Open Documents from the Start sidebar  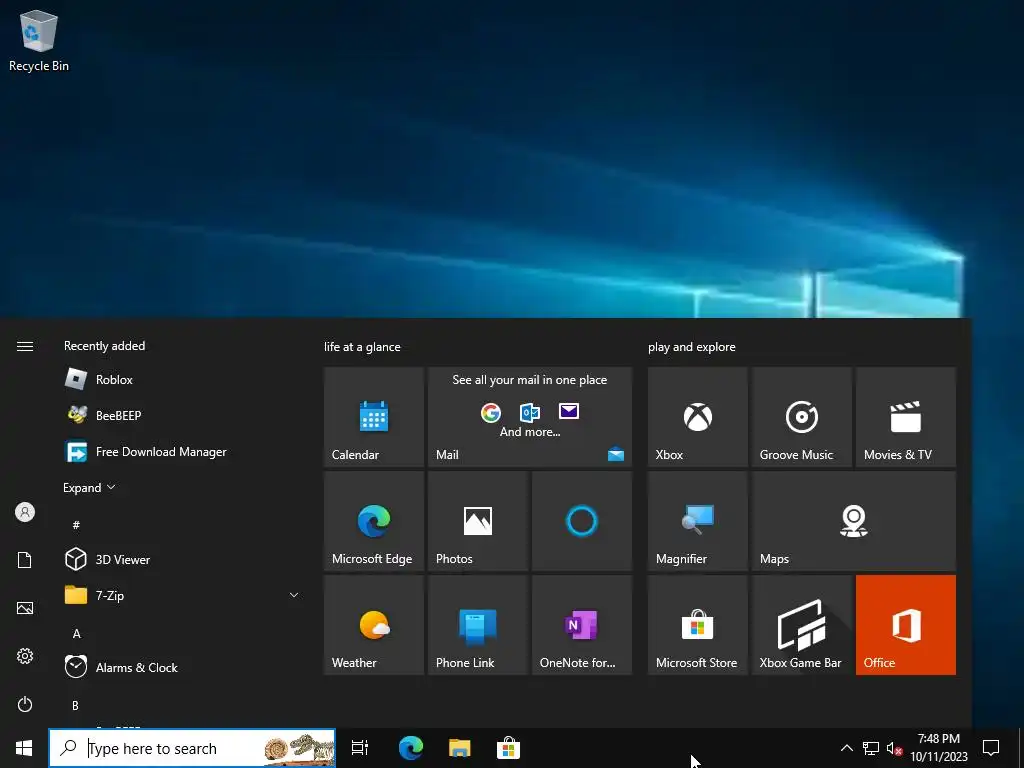point(25,560)
